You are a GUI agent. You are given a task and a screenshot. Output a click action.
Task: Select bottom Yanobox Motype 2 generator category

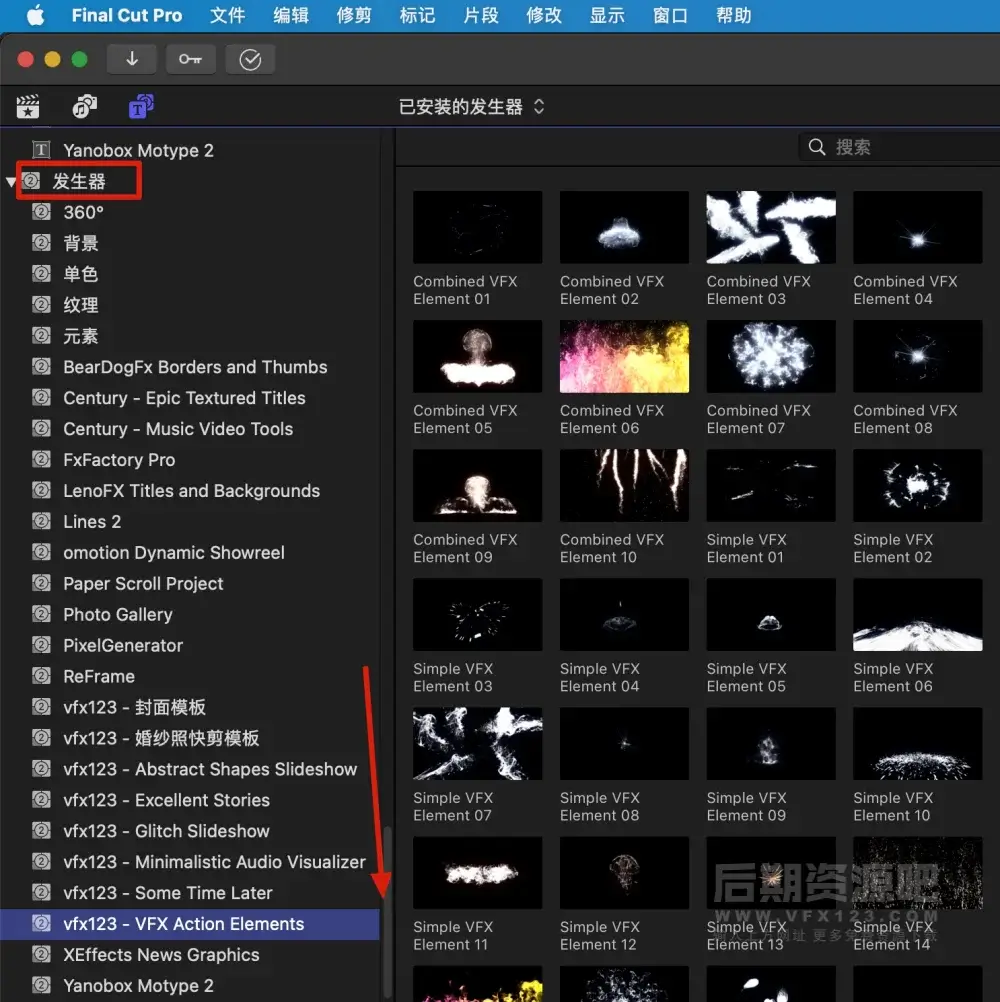[138, 985]
